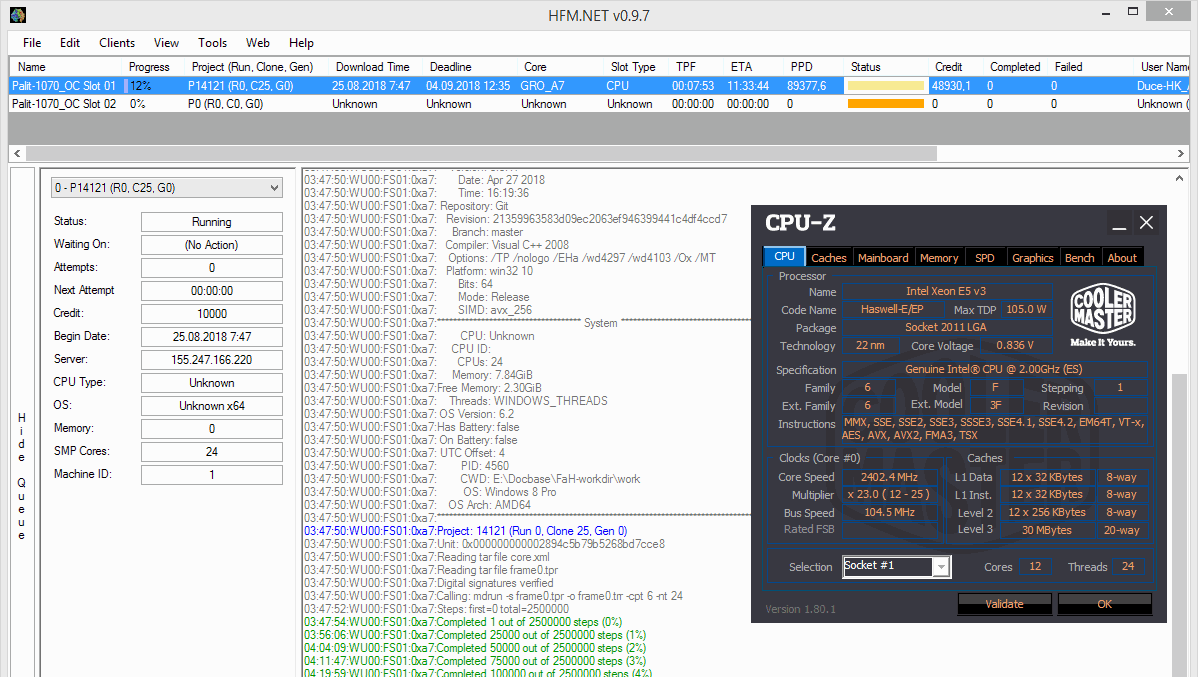Screen dimensions: 1198x677
Task: Click the horizontal scrollbar left arrow
Action: coord(17,154)
